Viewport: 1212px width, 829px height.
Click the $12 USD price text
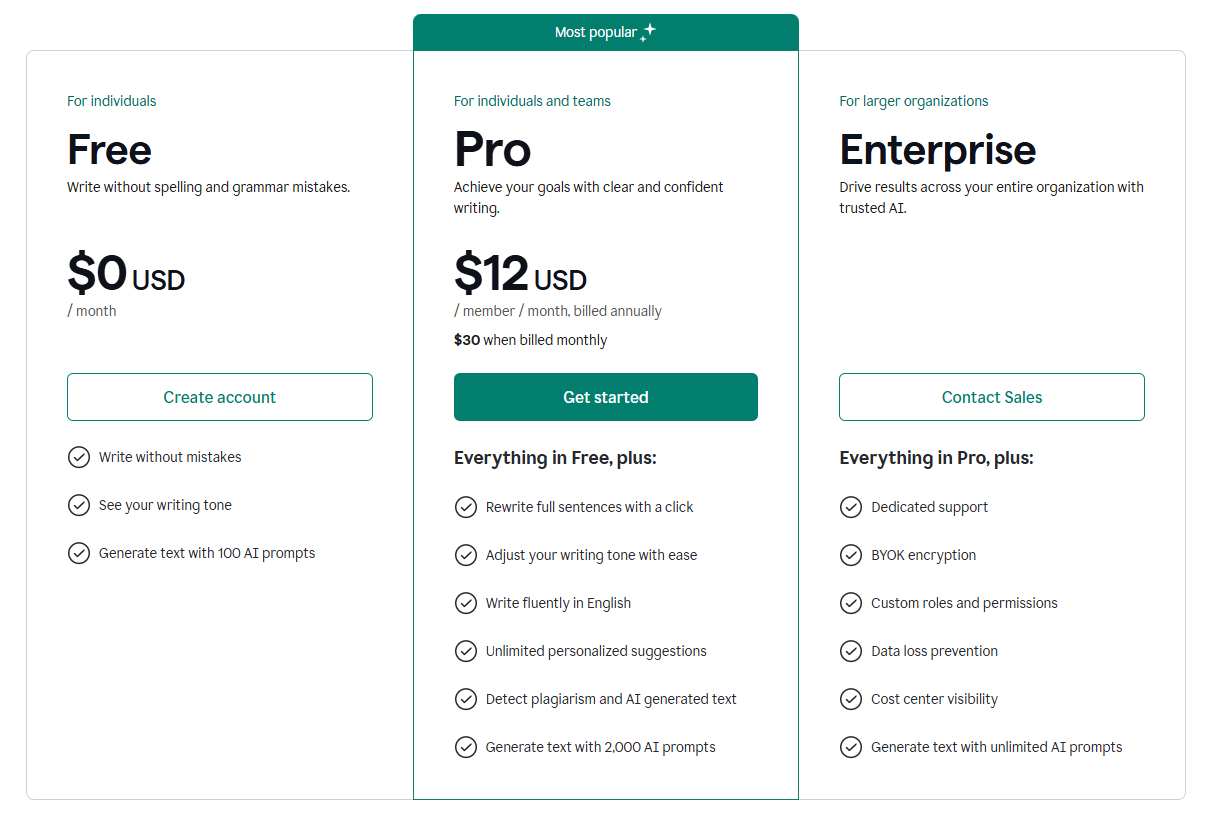[x=520, y=273]
